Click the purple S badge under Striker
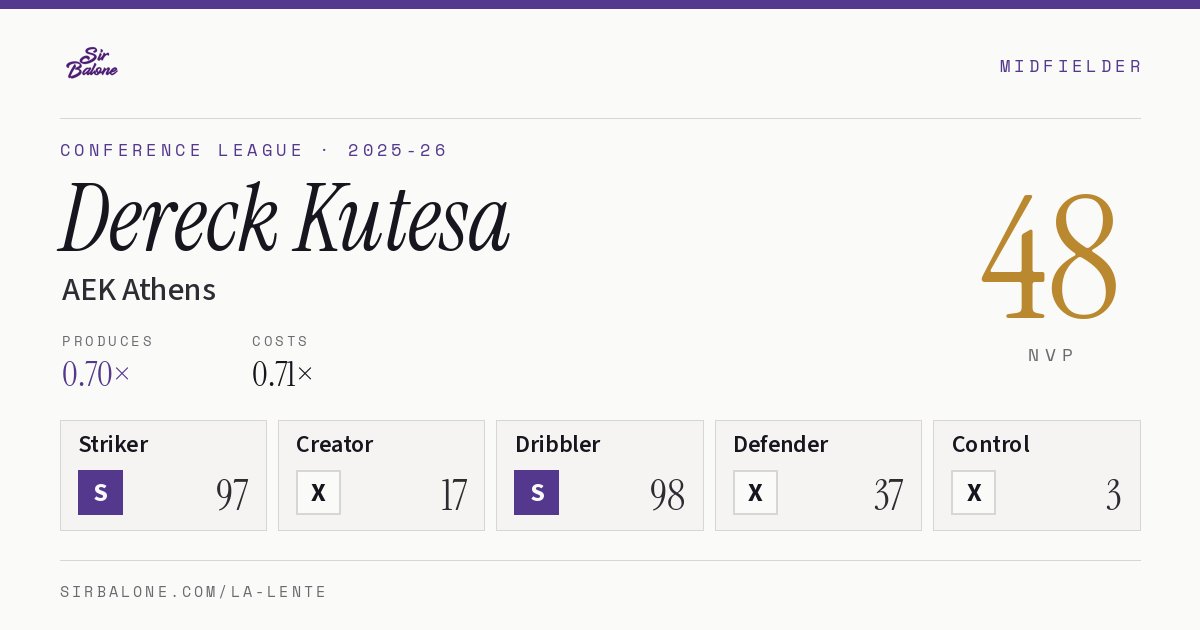 (100, 492)
